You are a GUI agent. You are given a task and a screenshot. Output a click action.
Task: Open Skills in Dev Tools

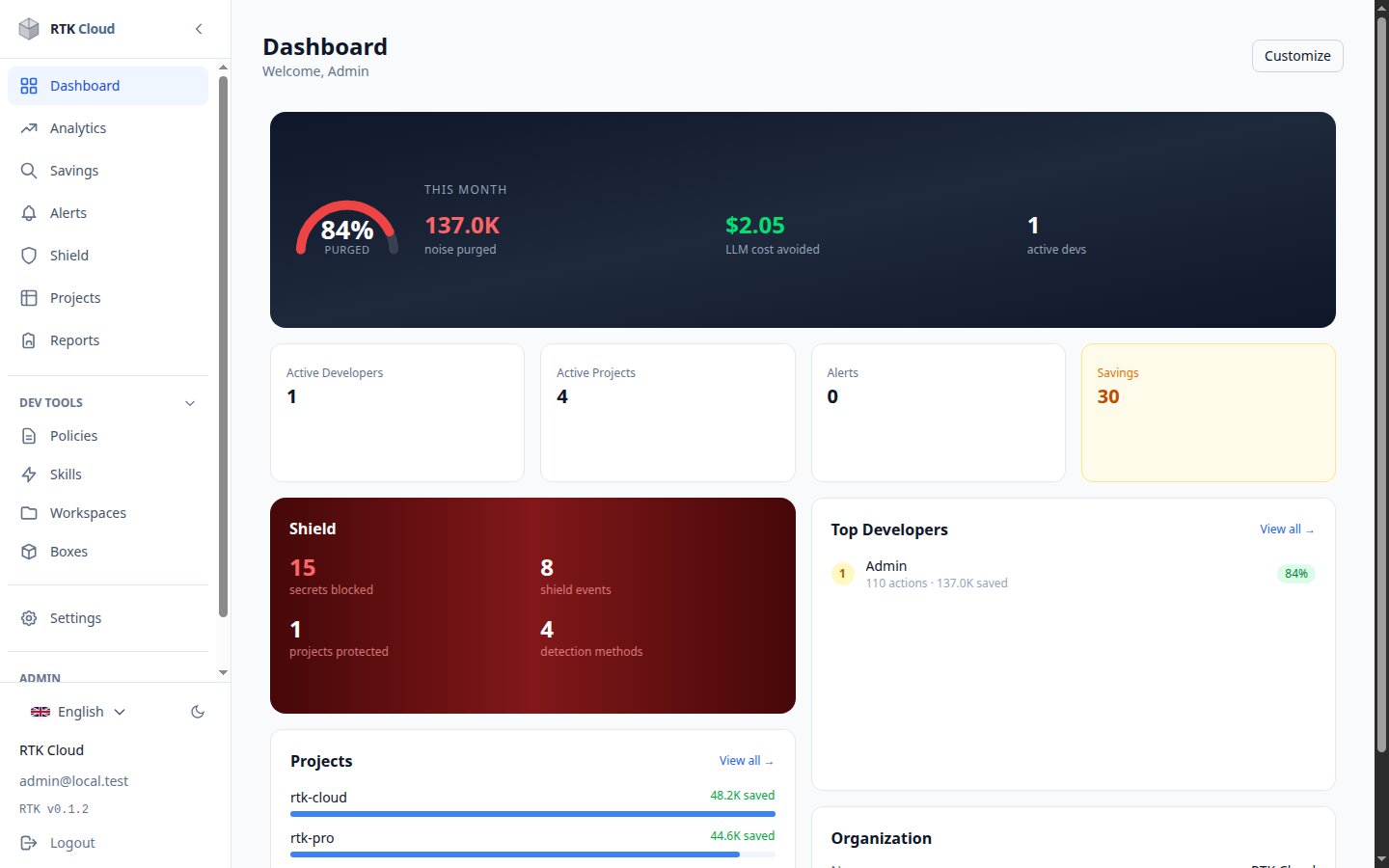click(x=108, y=475)
